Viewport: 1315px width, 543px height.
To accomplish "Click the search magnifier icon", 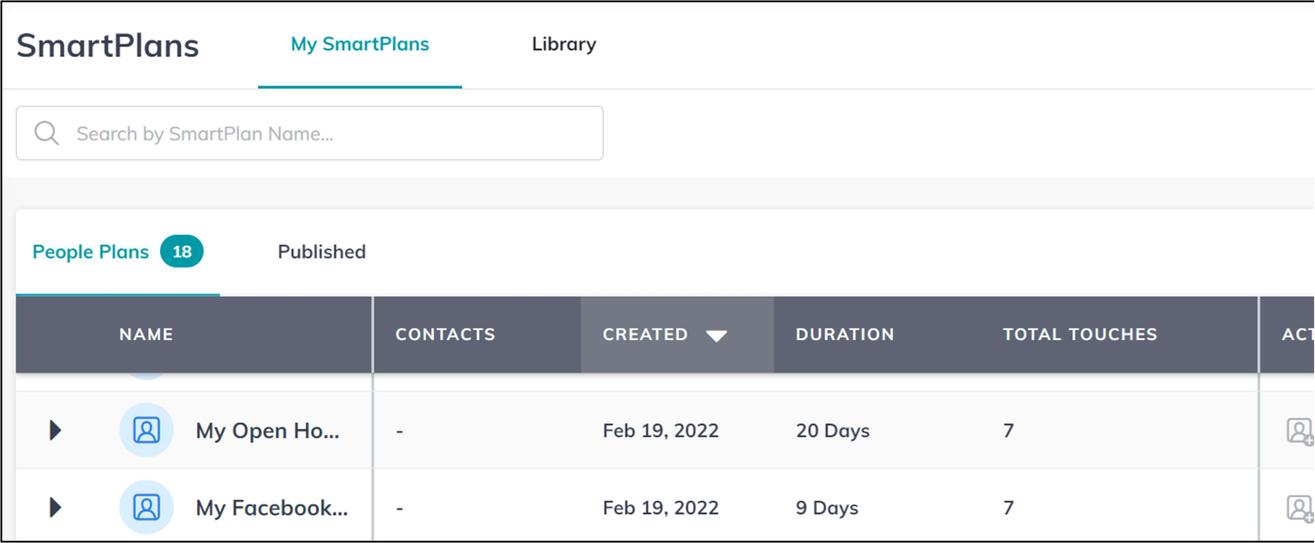I will pyautogui.click(x=46, y=133).
